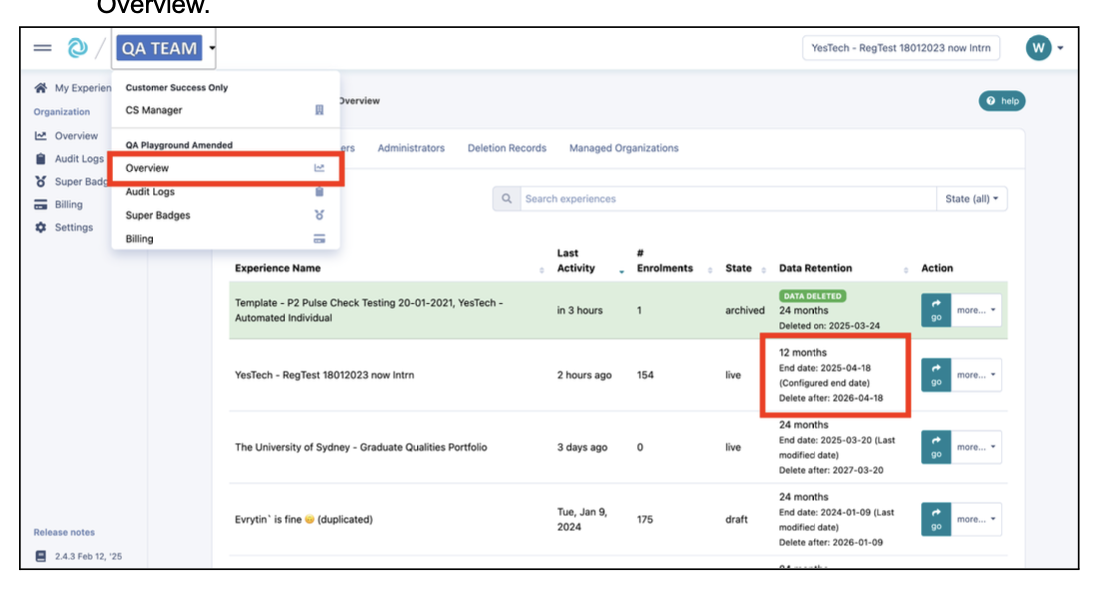This screenshot has width=1112, height=590.
Task: Click the search magnifier icon
Action: point(507,199)
